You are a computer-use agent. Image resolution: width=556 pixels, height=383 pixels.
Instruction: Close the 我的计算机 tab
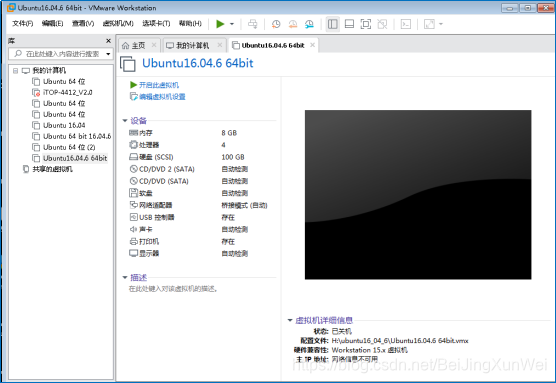[x=220, y=45]
